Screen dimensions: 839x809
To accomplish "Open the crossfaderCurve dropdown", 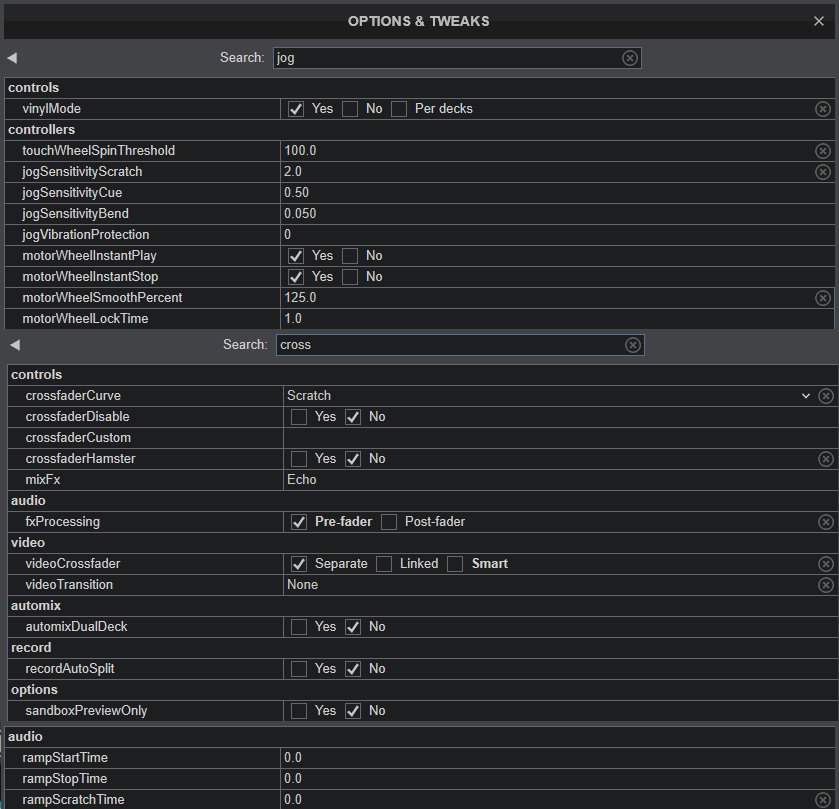I will [x=806, y=396].
